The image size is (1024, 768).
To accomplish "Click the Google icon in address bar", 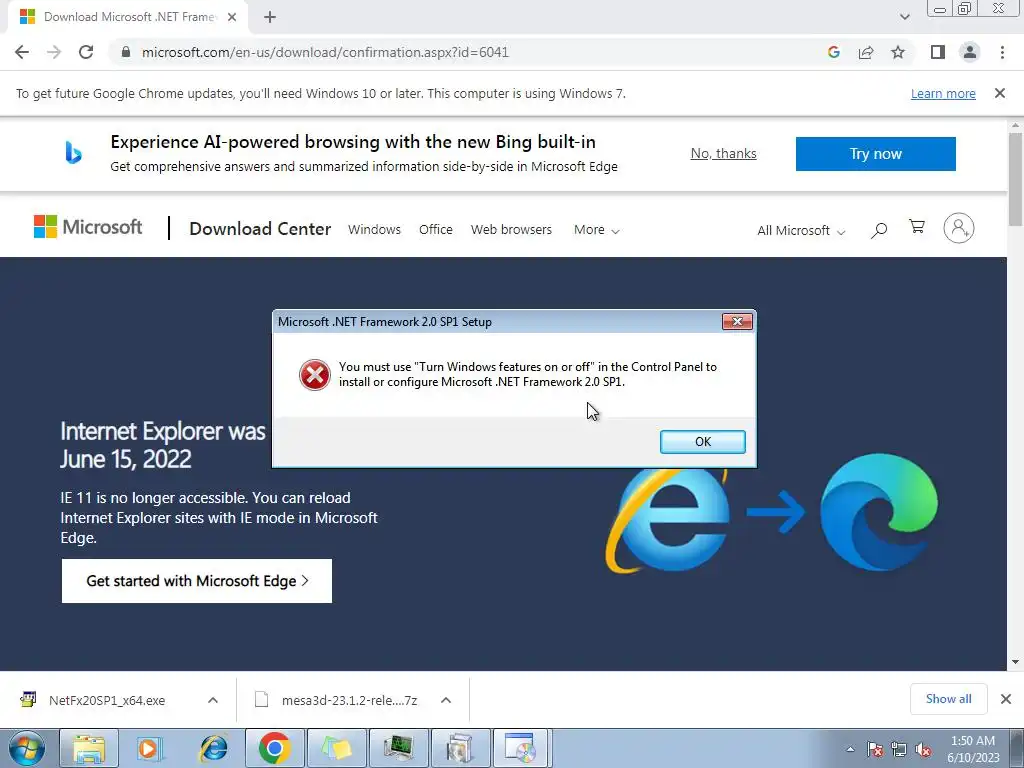I will 833,52.
